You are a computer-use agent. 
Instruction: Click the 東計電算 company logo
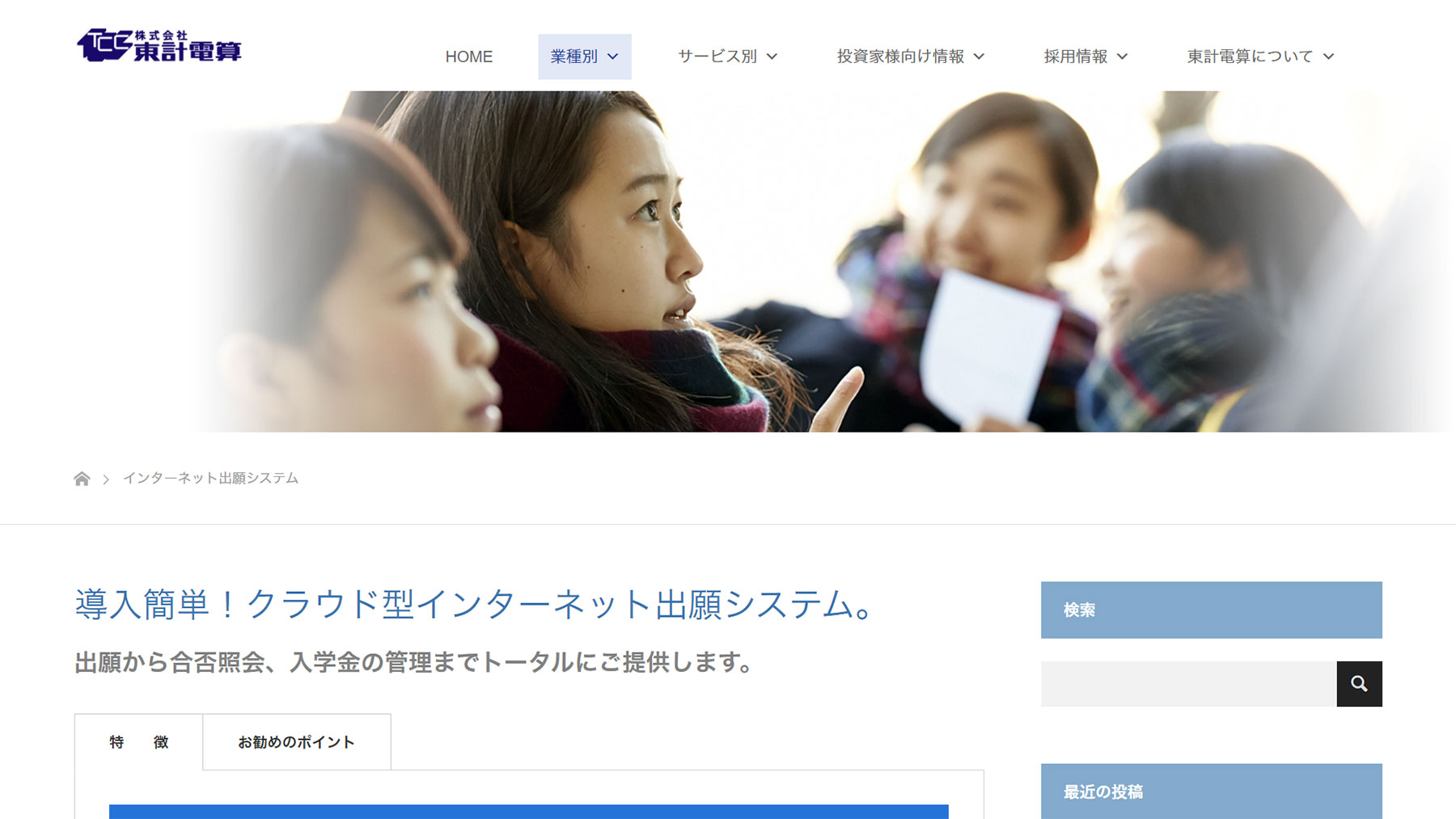coord(159,45)
